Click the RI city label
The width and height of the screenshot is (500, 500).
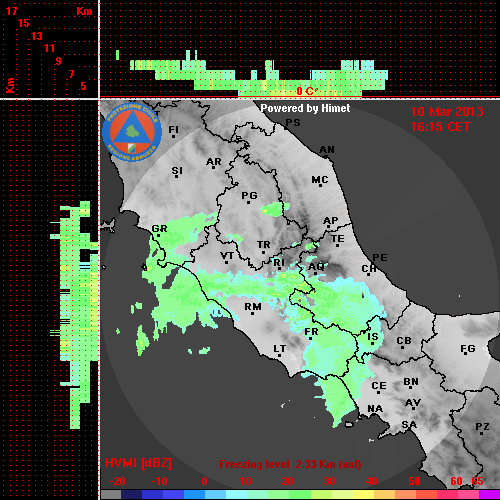(279, 263)
